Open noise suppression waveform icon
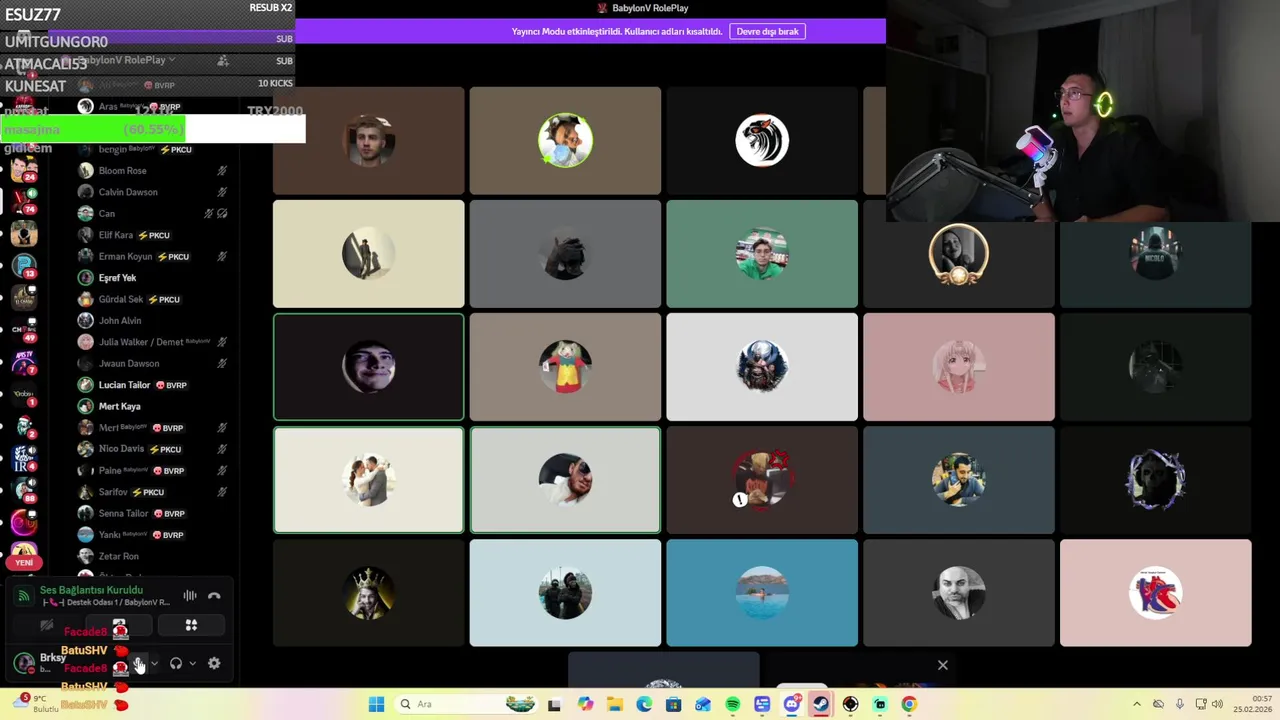Image resolution: width=1280 pixels, height=720 pixels. pyautogui.click(x=190, y=596)
